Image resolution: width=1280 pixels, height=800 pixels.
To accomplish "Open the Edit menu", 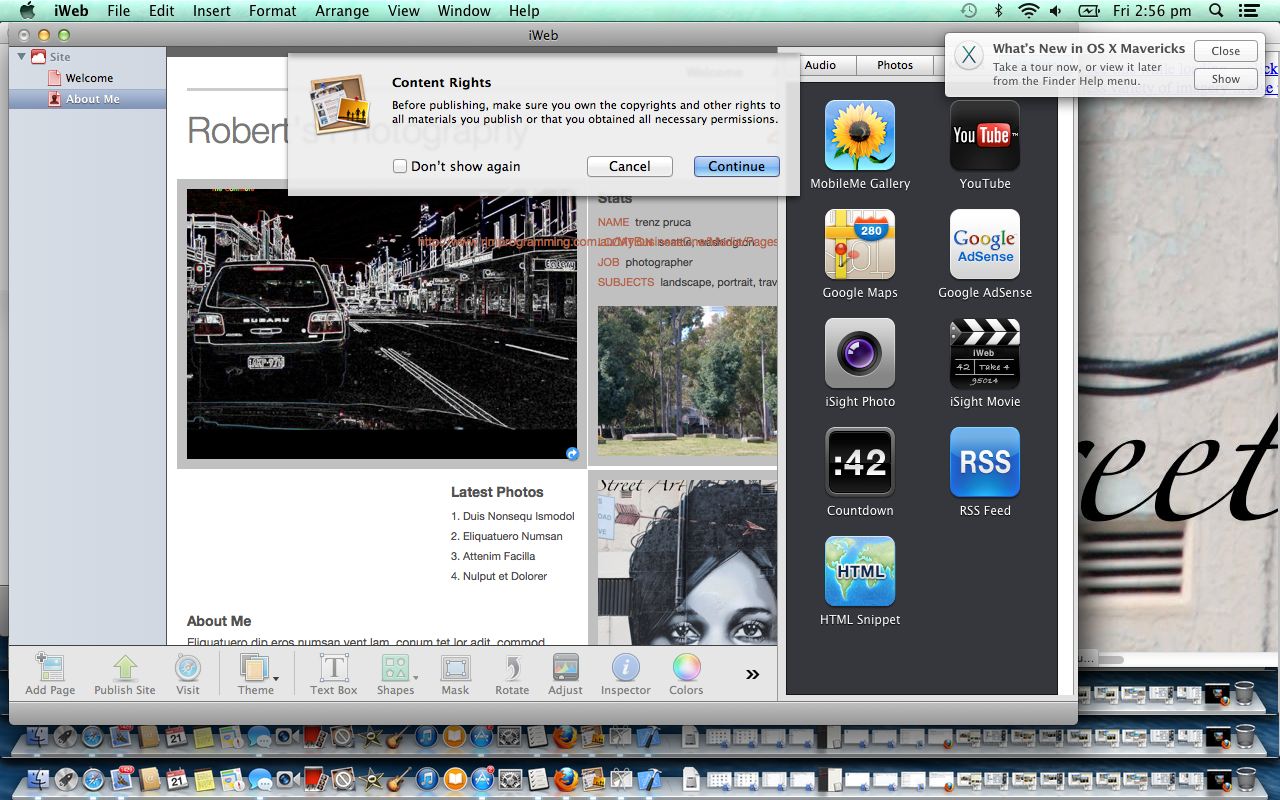I will point(161,11).
